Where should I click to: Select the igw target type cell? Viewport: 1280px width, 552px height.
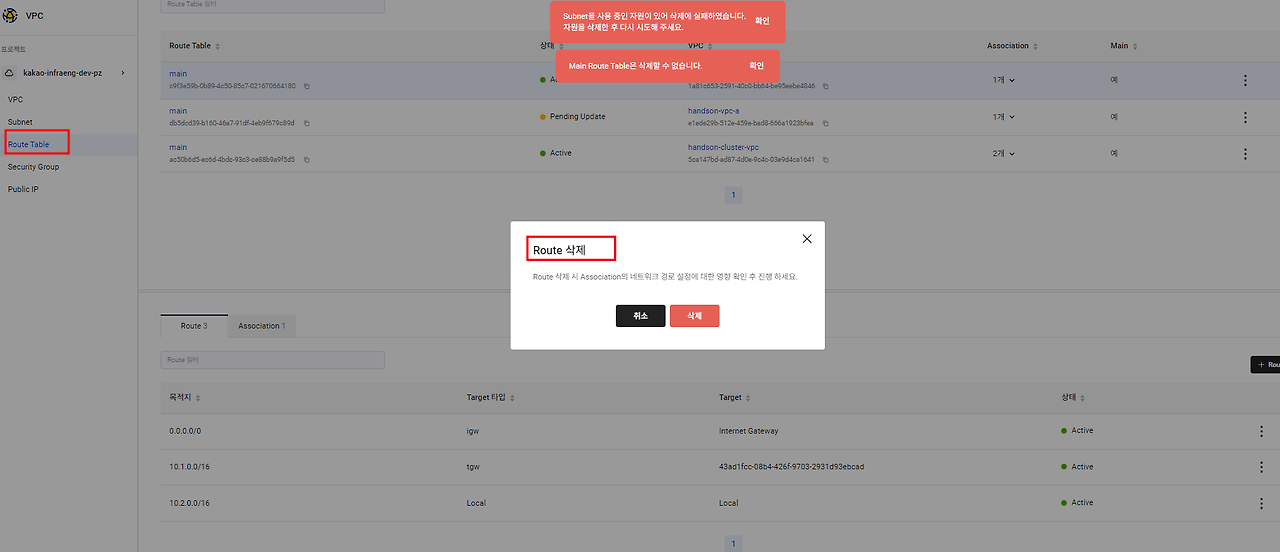(473, 431)
